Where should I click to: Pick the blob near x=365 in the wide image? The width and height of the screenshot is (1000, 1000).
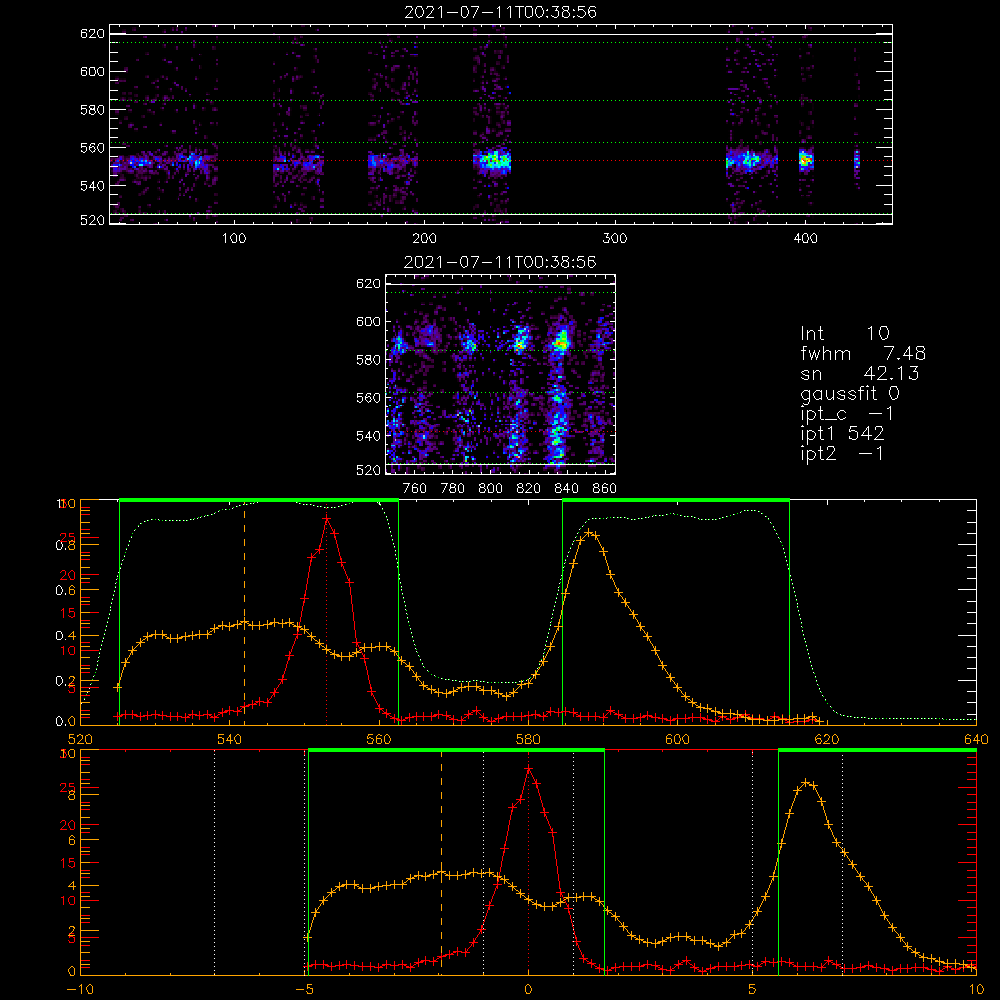pyautogui.click(x=751, y=160)
